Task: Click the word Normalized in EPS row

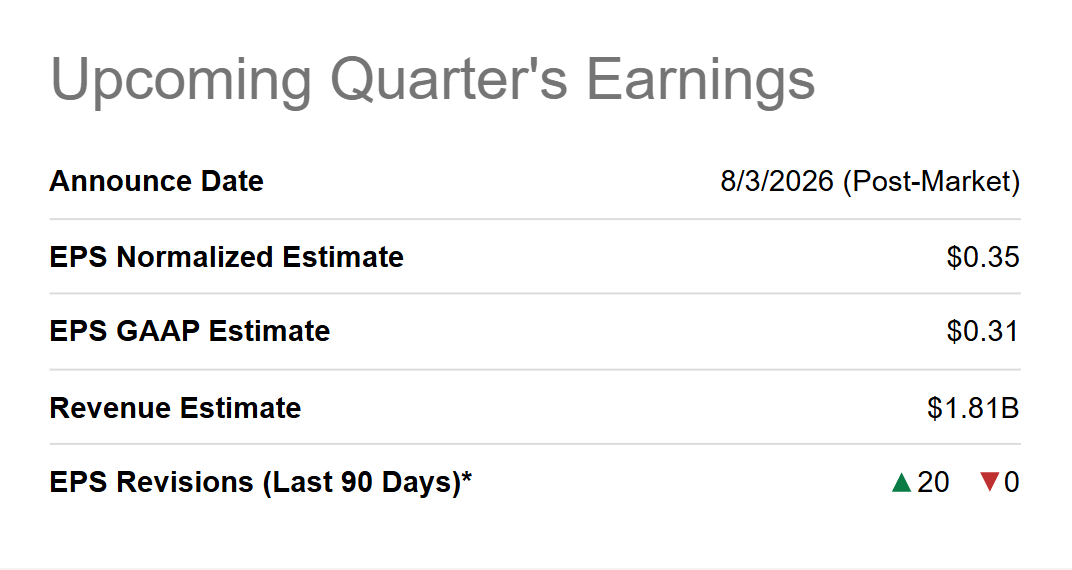Action: coord(195,258)
